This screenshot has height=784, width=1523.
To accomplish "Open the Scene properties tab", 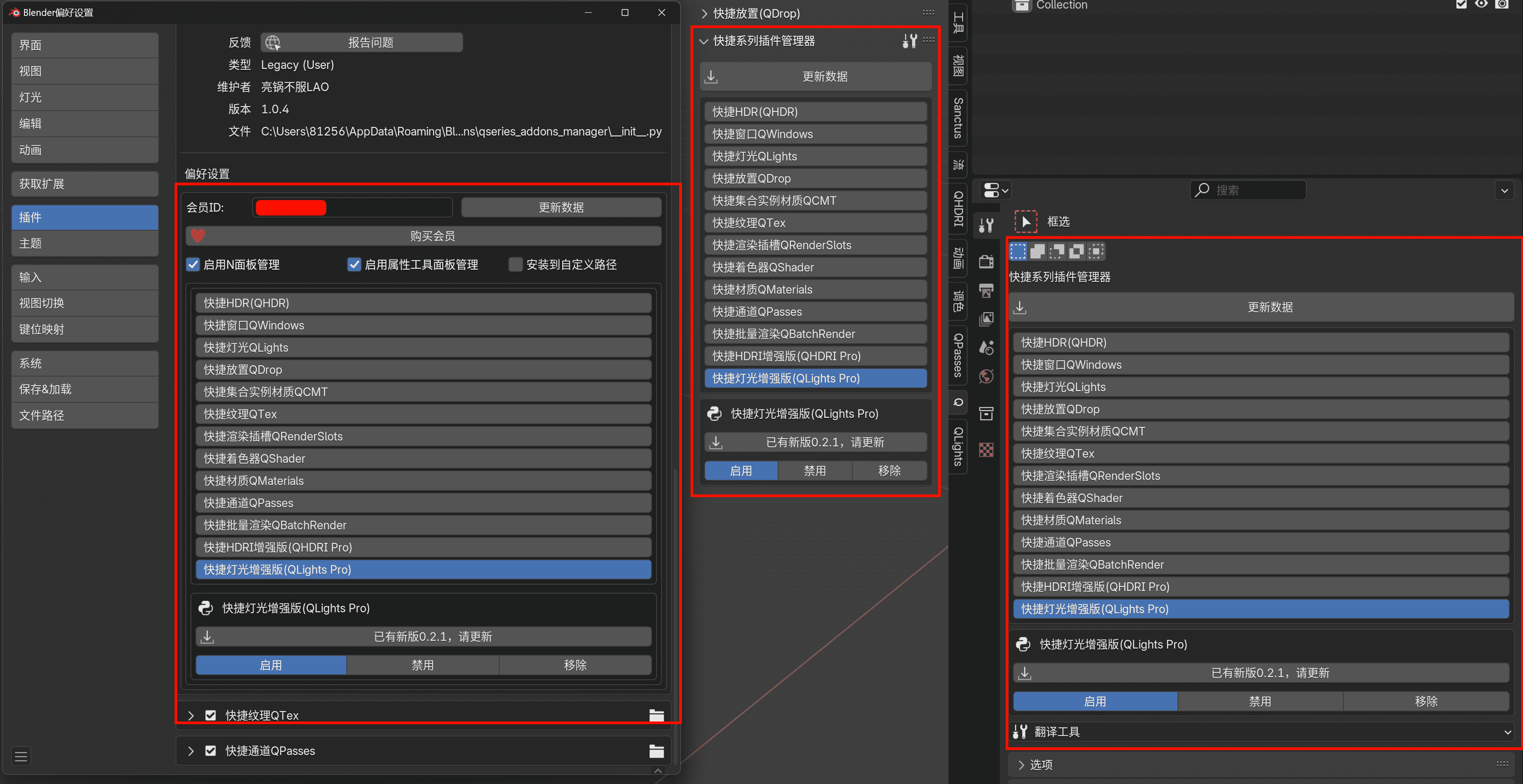I will 986,348.
